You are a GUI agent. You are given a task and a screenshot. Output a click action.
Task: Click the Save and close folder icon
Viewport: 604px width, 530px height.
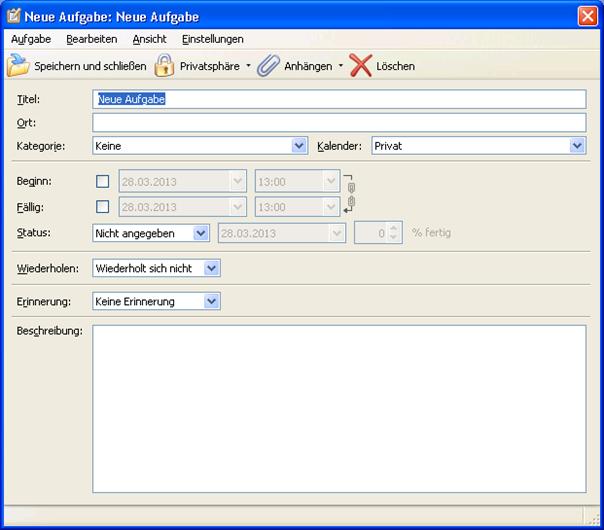pos(18,65)
